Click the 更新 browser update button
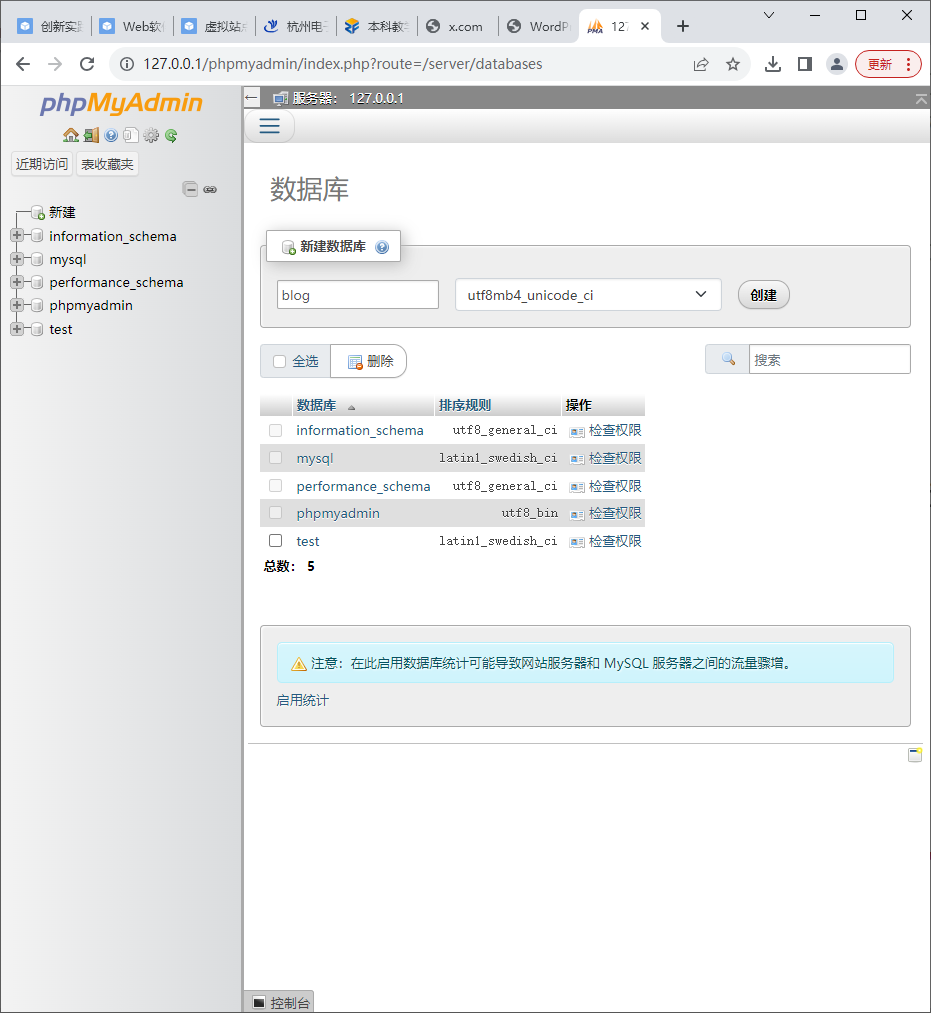This screenshot has height=1013, width=931. [x=888, y=64]
